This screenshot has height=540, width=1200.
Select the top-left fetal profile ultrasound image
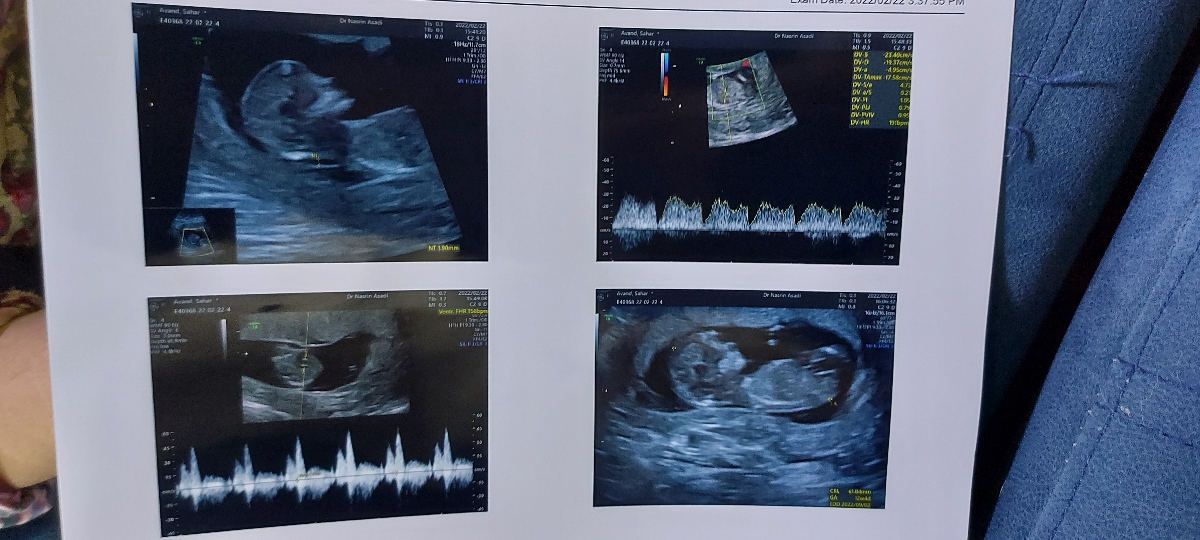coord(310,133)
